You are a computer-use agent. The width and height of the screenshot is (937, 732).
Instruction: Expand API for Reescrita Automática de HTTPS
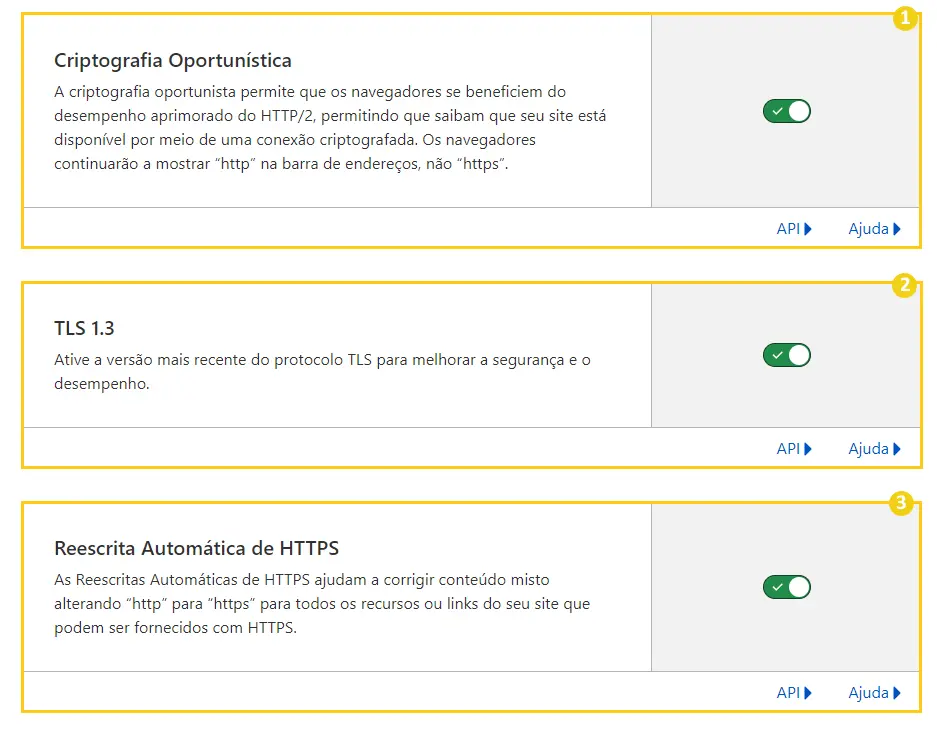tap(789, 692)
